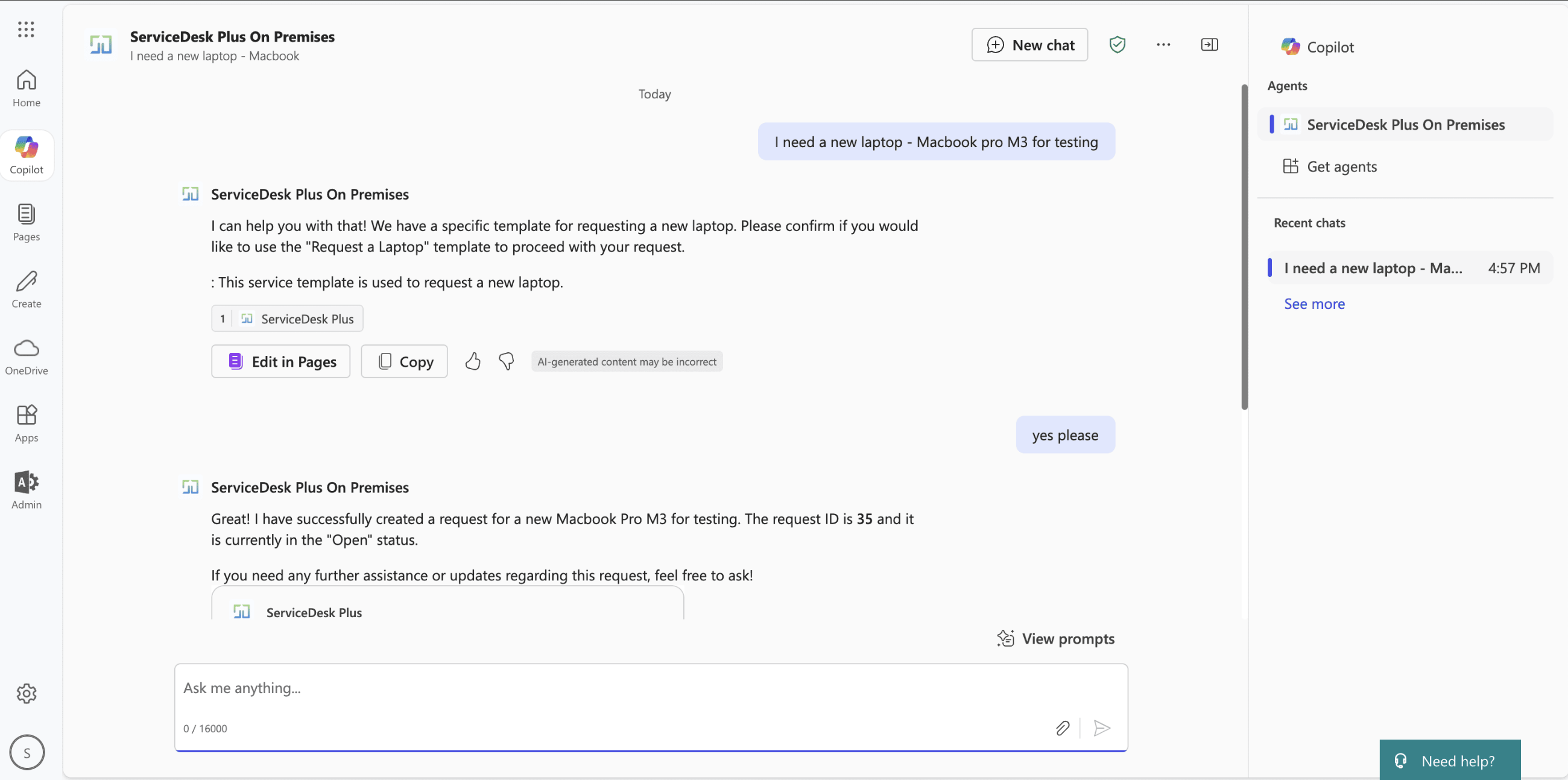This screenshot has width=1568, height=780.
Task: Go to Home in sidebar
Action: pyautogui.click(x=26, y=88)
